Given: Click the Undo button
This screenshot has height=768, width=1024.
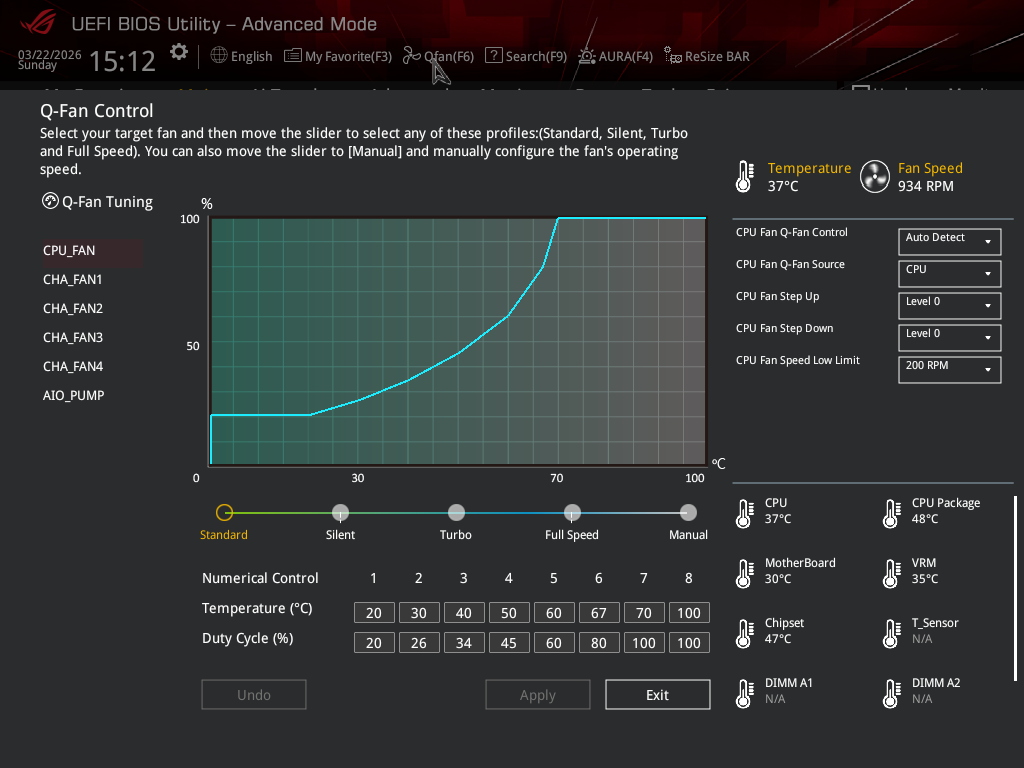Looking at the screenshot, I should (x=254, y=695).
